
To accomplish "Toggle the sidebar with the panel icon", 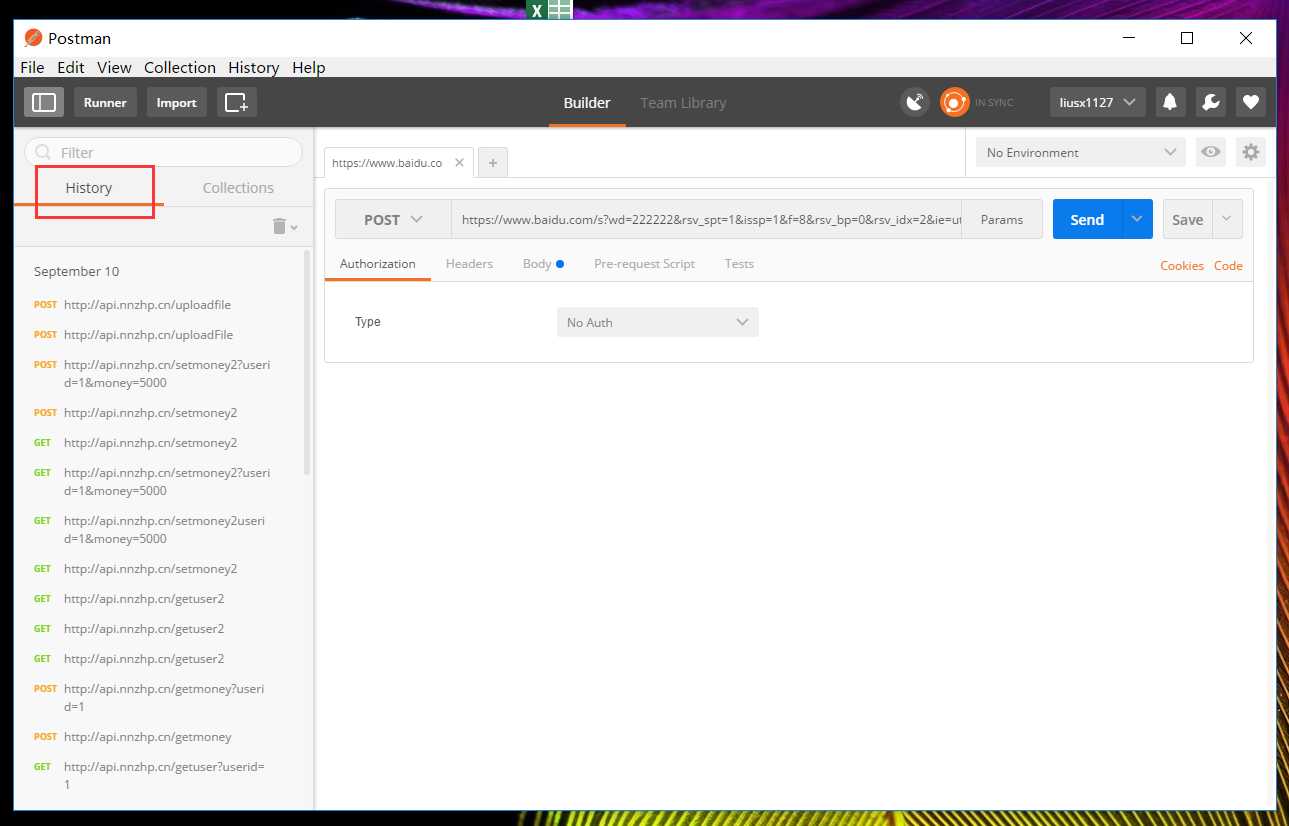I will click(x=44, y=102).
